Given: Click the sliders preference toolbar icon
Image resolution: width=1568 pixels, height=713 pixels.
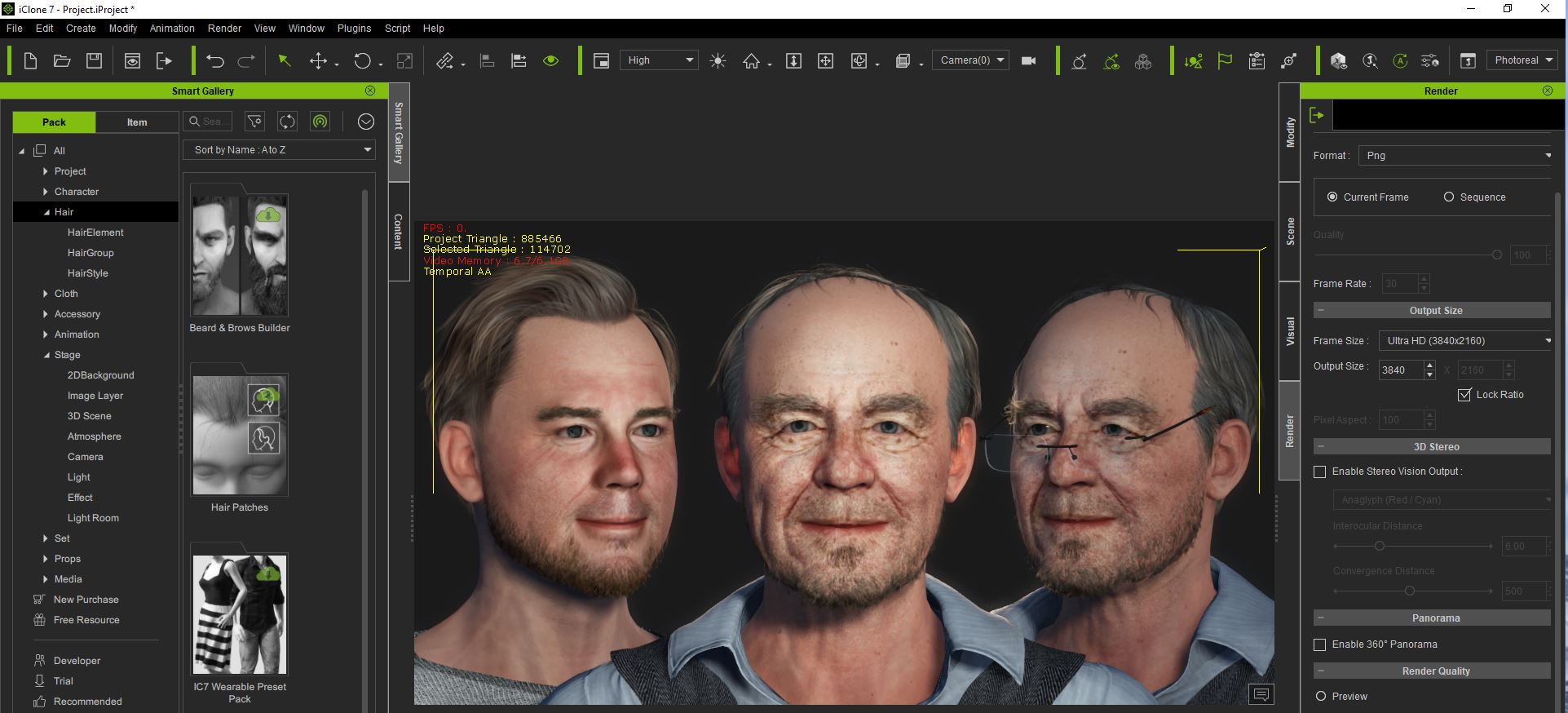Looking at the screenshot, I should 1430,60.
